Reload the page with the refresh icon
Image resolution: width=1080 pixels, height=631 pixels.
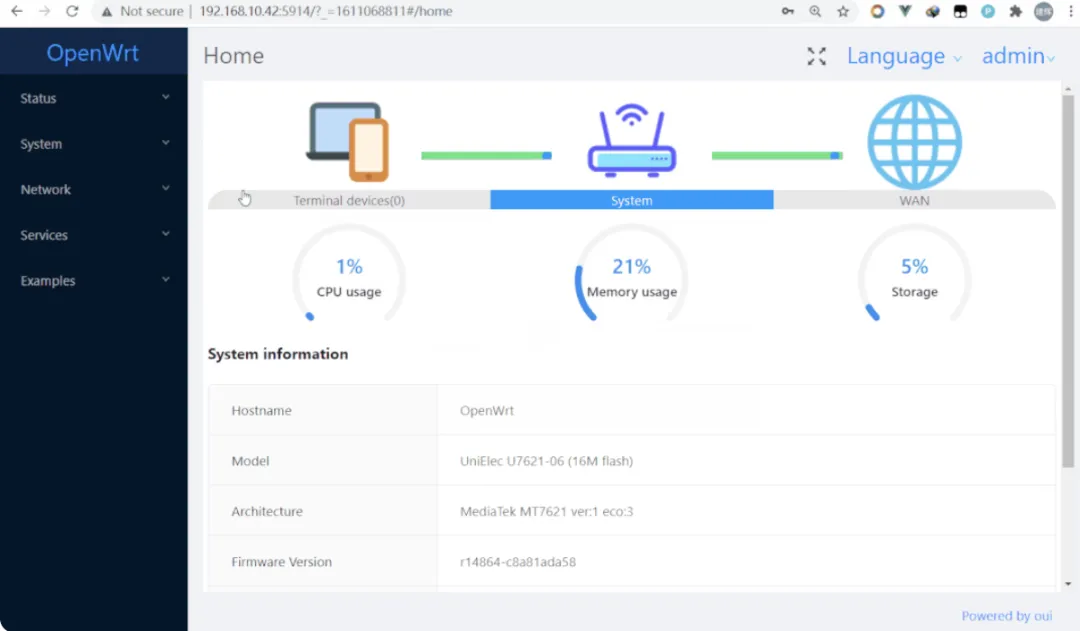[72, 11]
